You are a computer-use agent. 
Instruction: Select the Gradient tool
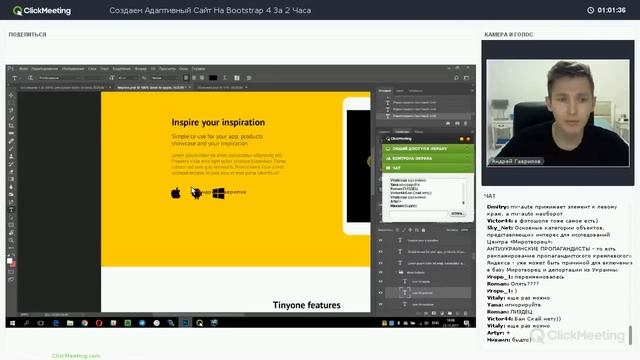tap(11, 179)
